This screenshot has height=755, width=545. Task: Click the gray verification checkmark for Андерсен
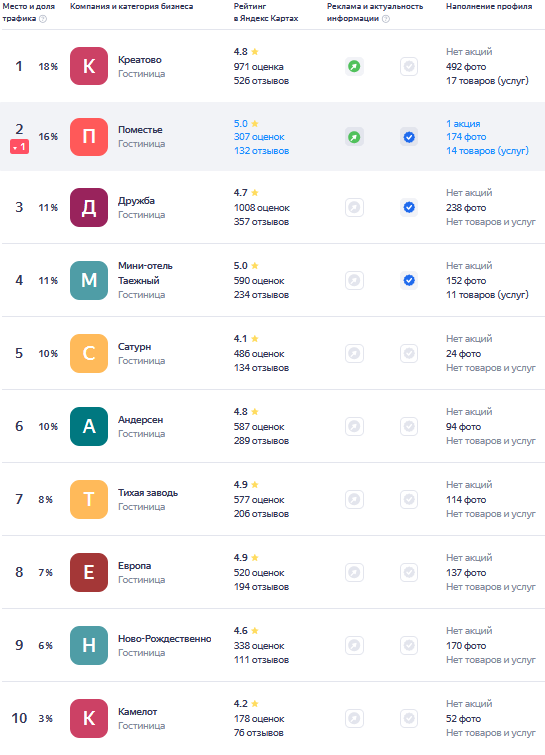click(409, 426)
